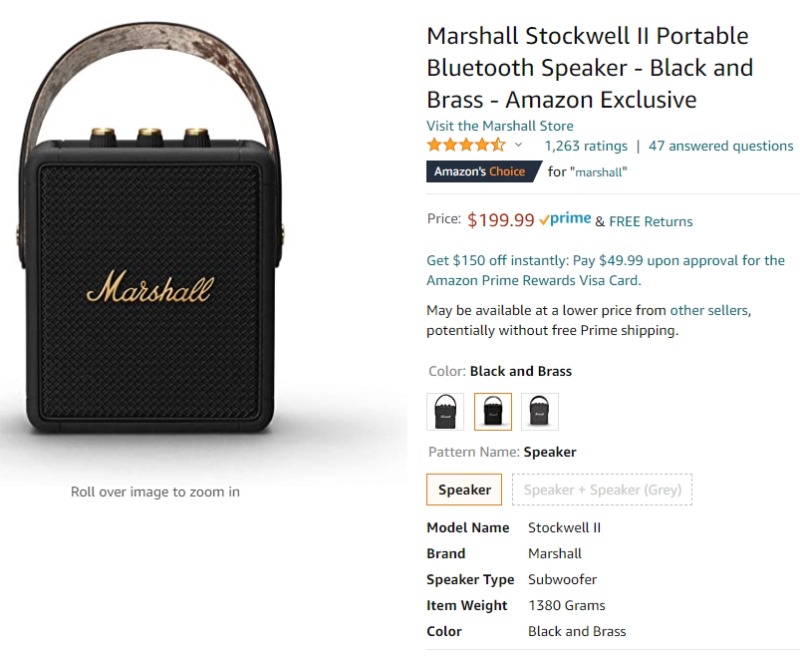800x658 pixels.
Task: Open the 1,263 ratings link
Action: pyautogui.click(x=586, y=146)
